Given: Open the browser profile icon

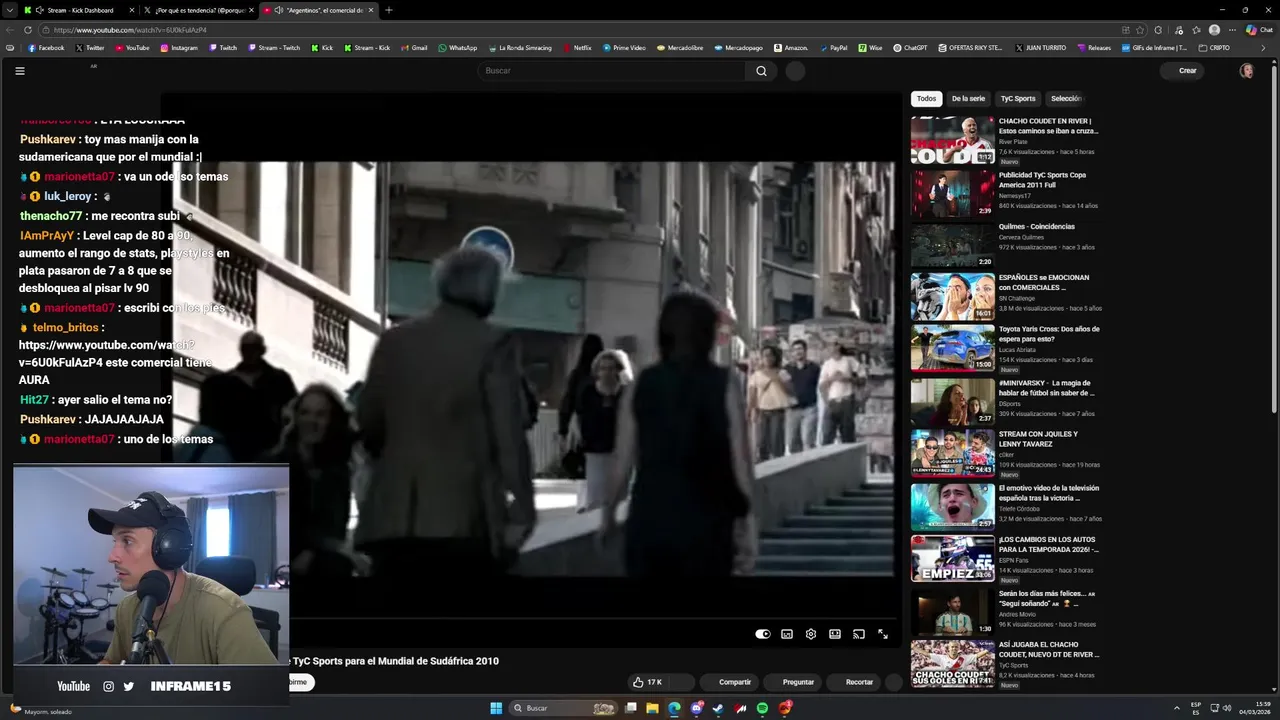Looking at the screenshot, I should (1214, 30).
